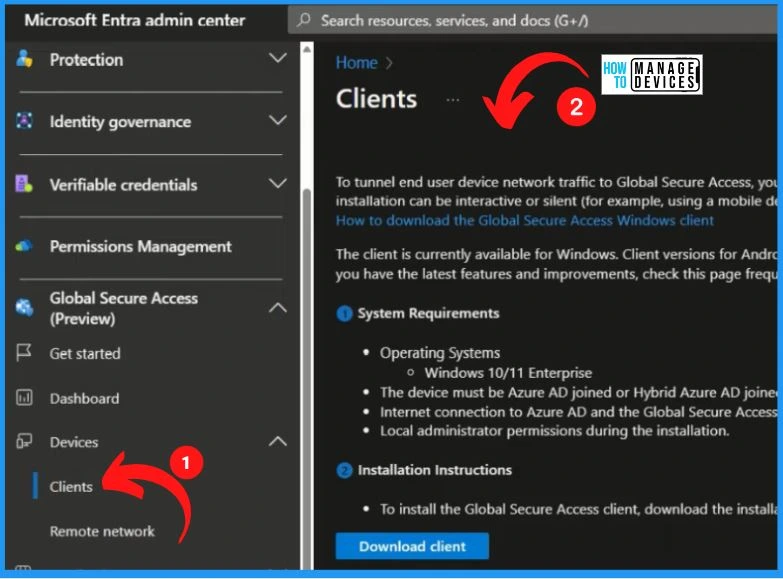Expand the Protection section chevron
The height and width of the screenshot is (579, 783).
click(x=278, y=58)
